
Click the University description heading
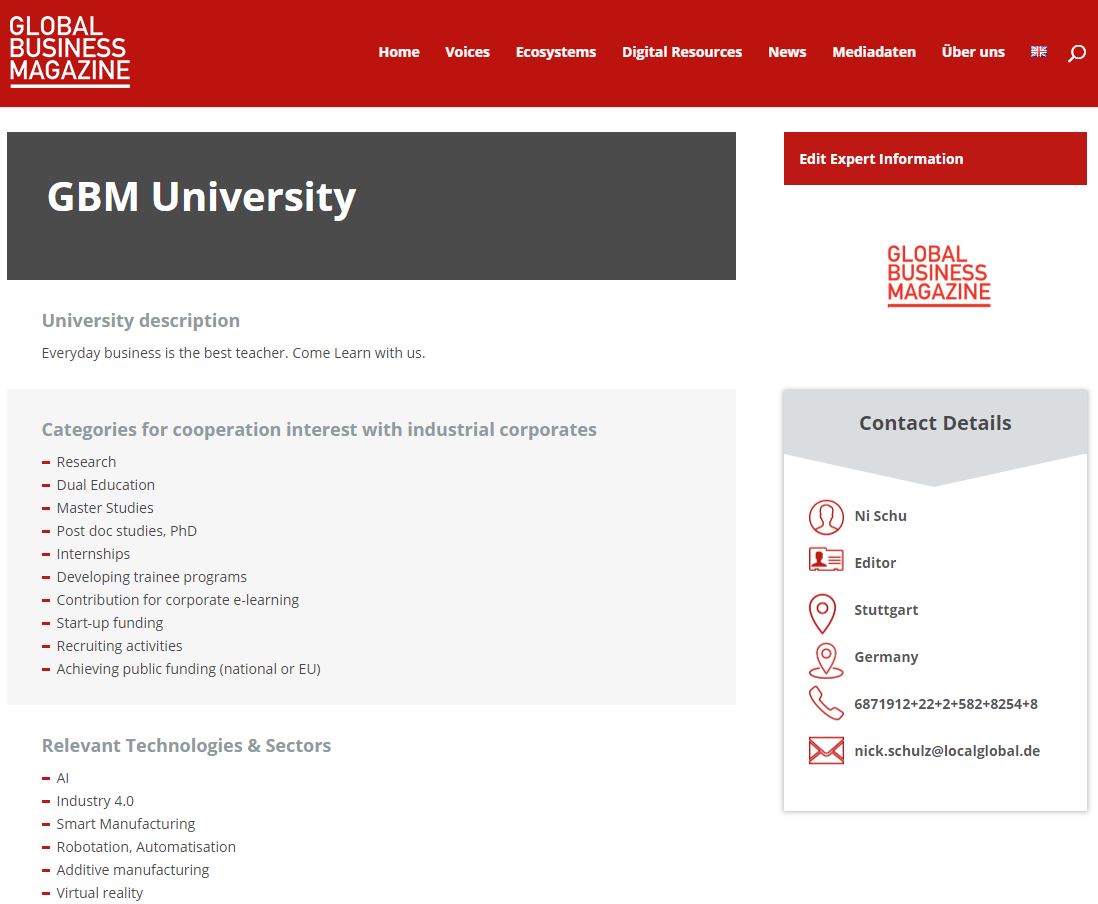point(141,321)
